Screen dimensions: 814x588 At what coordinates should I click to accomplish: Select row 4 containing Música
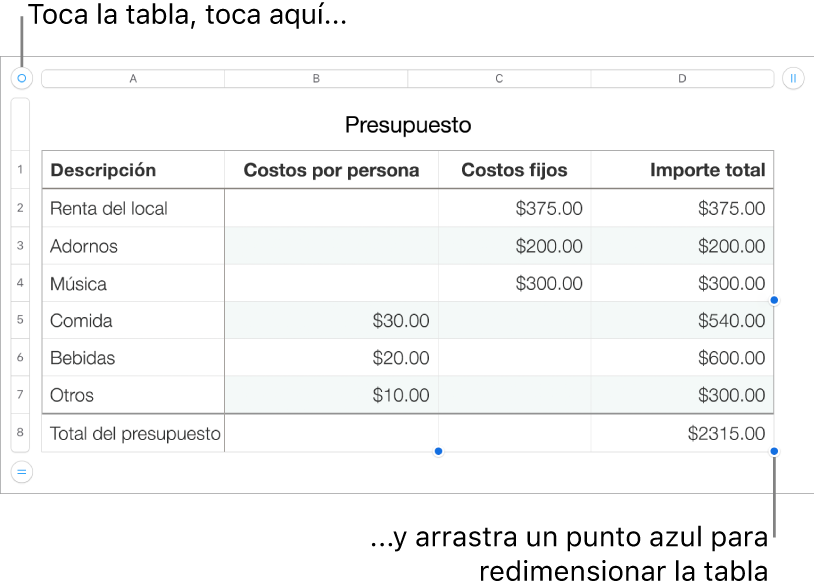(20, 283)
